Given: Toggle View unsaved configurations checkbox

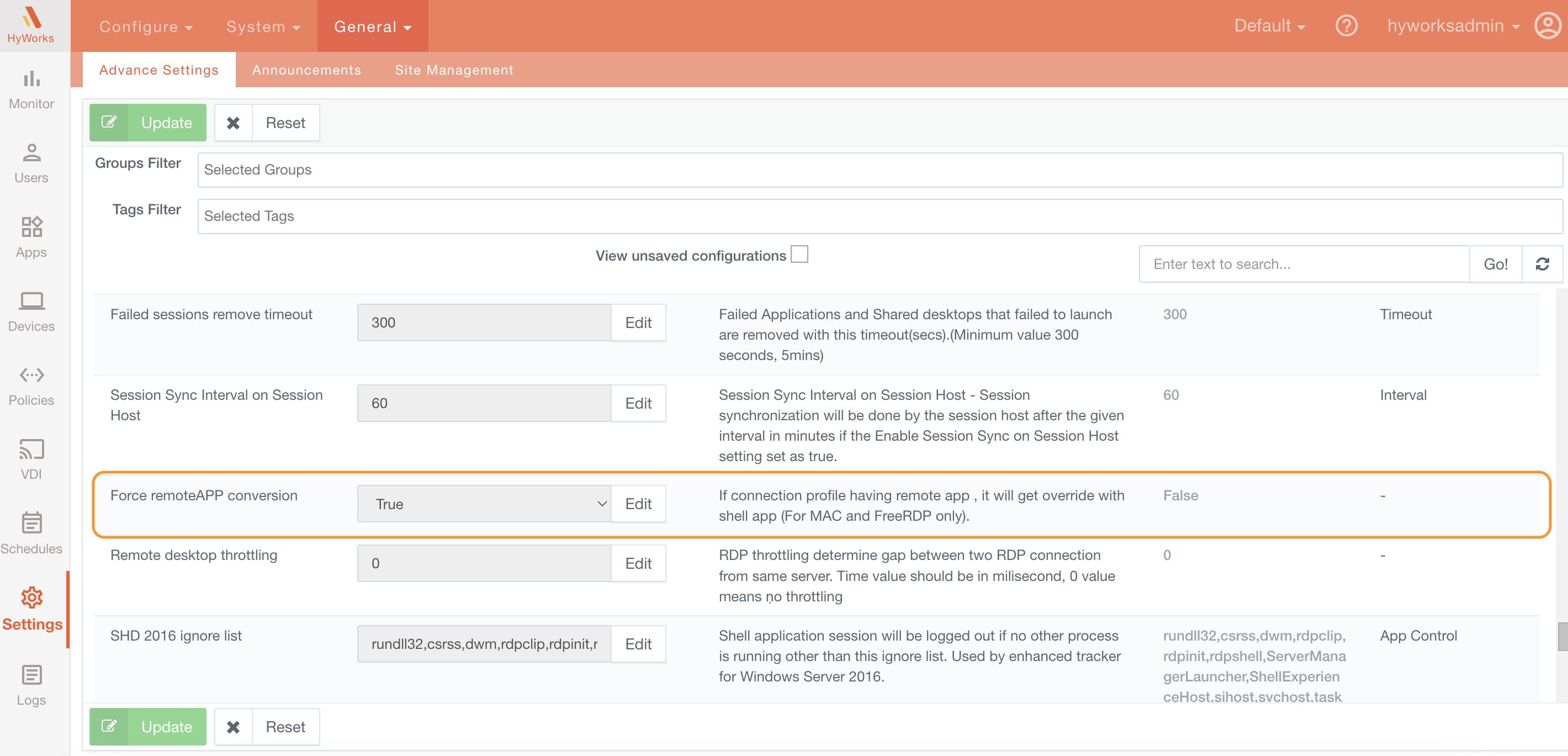Looking at the screenshot, I should (x=798, y=255).
